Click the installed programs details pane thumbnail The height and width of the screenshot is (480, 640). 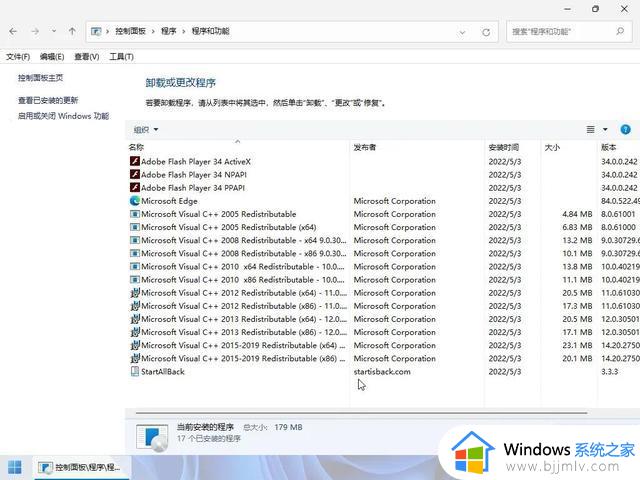click(152, 438)
